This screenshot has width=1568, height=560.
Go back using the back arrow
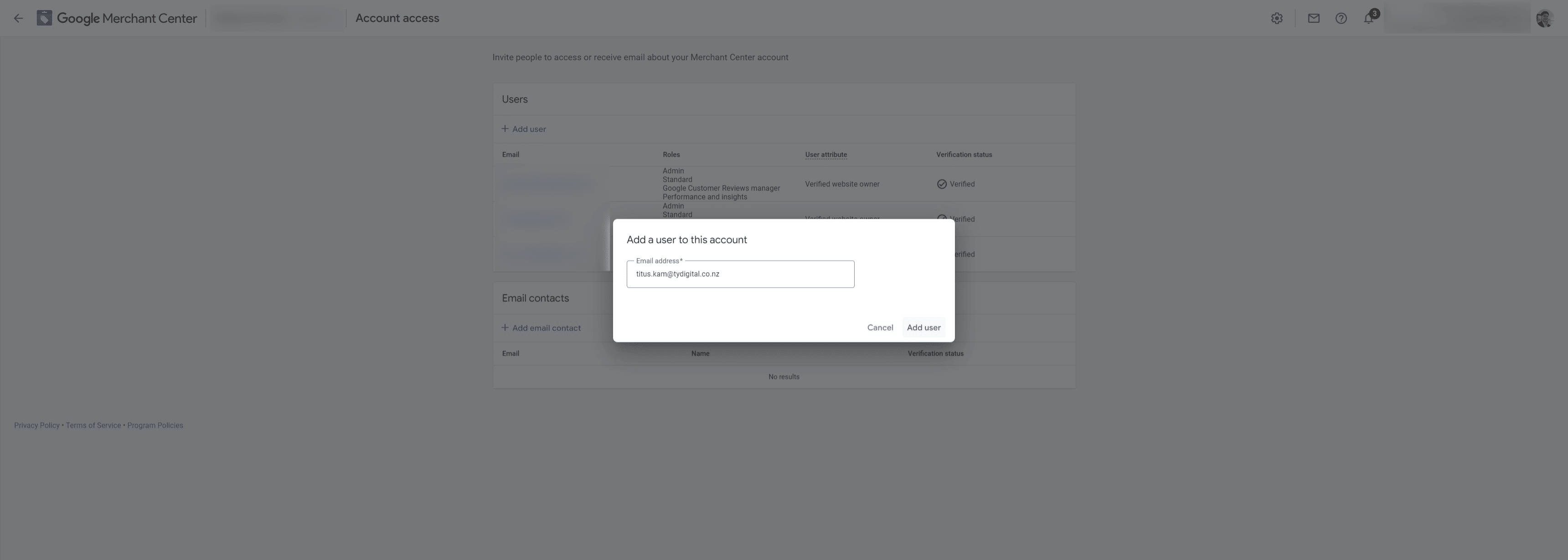pos(18,18)
